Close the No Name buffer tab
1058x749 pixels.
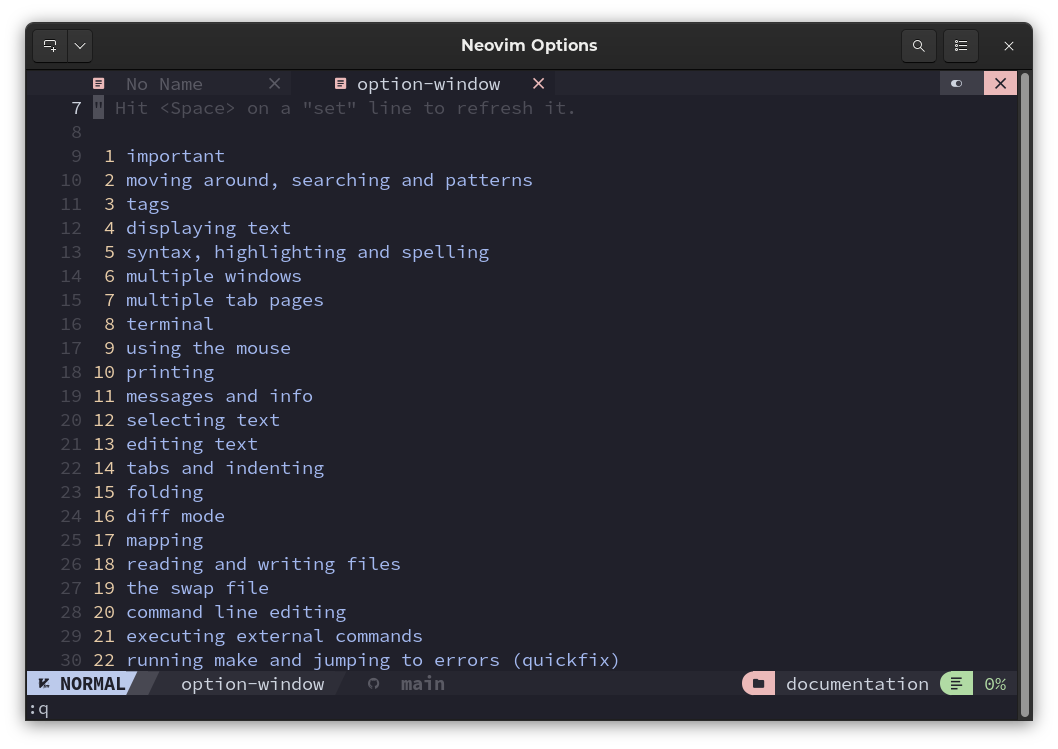point(274,83)
